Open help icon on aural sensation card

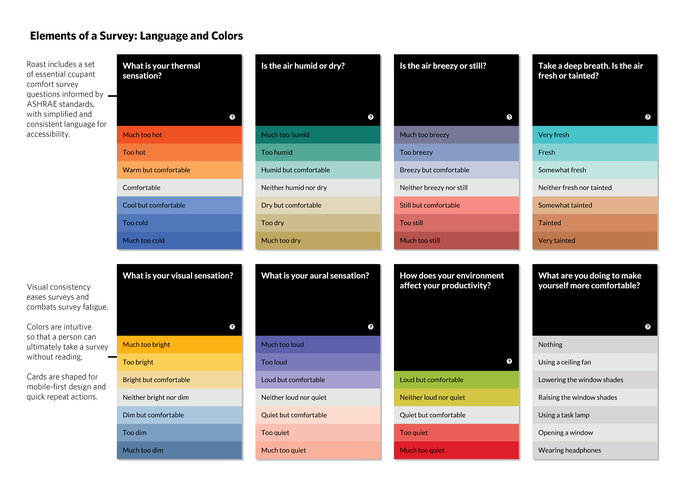click(371, 327)
